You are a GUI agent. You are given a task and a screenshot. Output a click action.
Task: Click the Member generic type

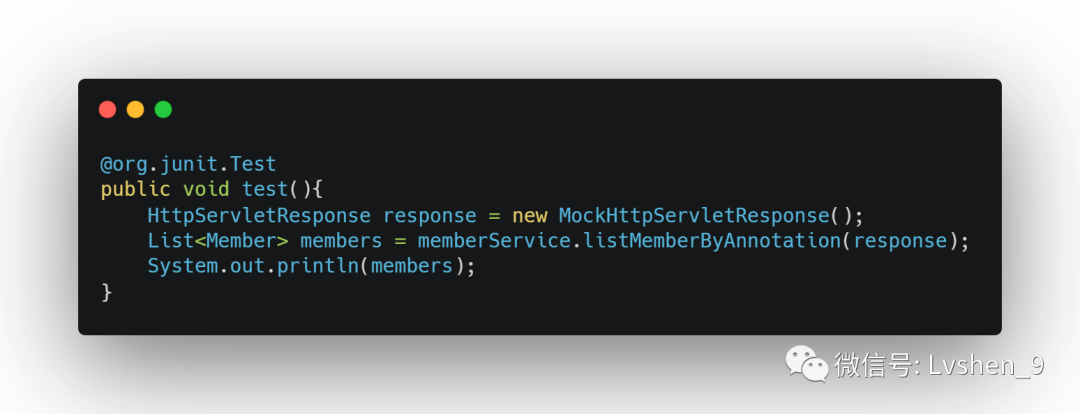[x=240, y=240]
